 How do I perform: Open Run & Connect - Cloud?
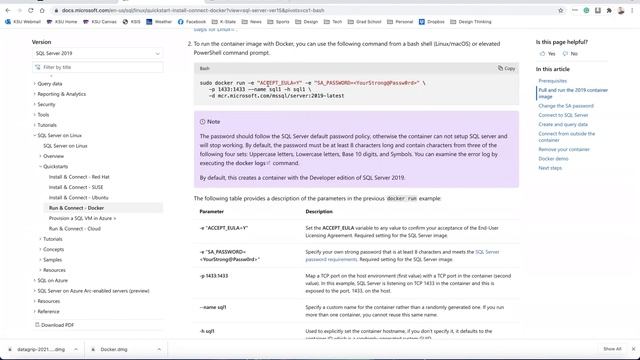pyautogui.click(x=75, y=229)
